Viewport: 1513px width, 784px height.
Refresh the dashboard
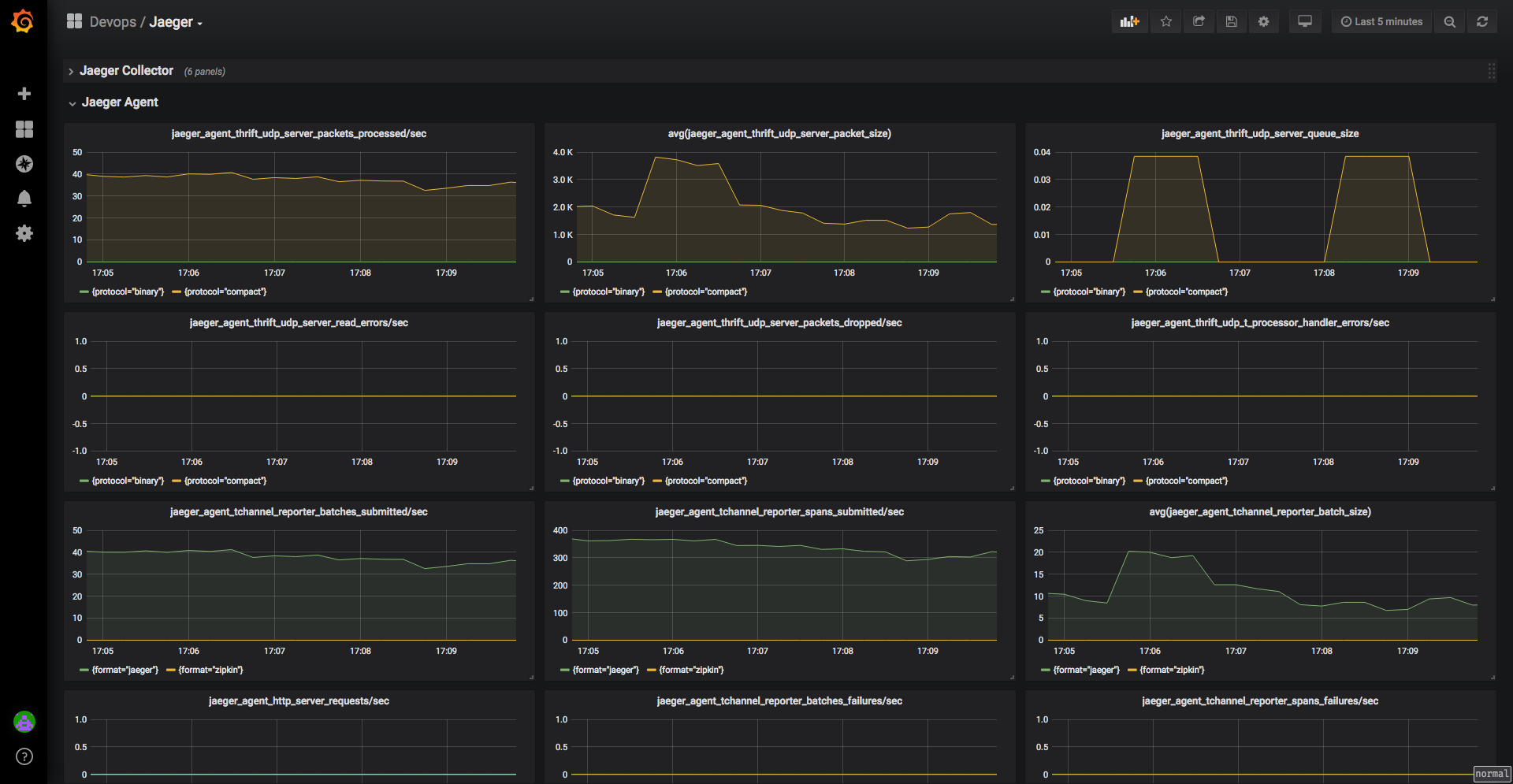1482,22
